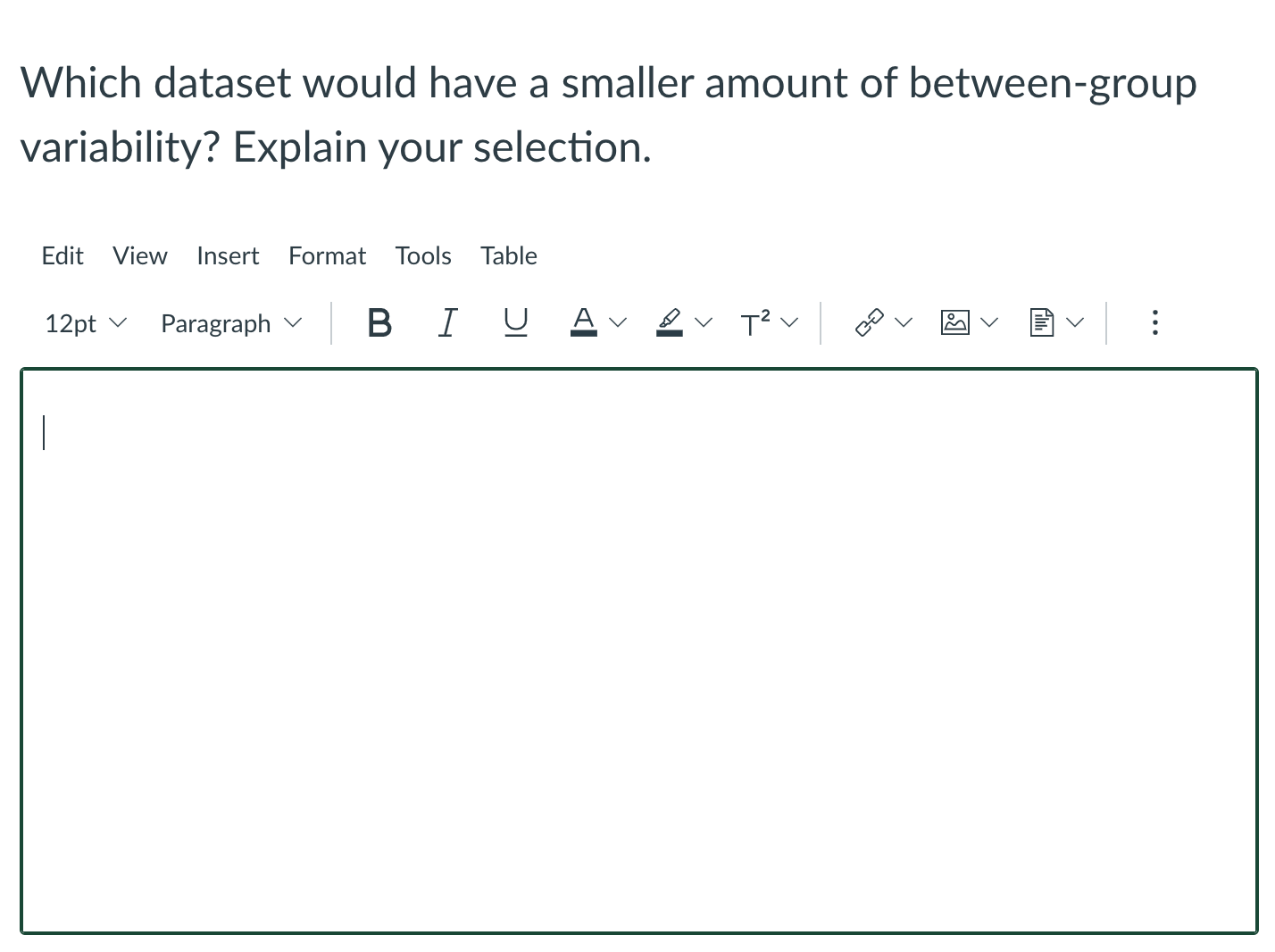Open the Insert menu
The image size is (1275, 952).
228,255
